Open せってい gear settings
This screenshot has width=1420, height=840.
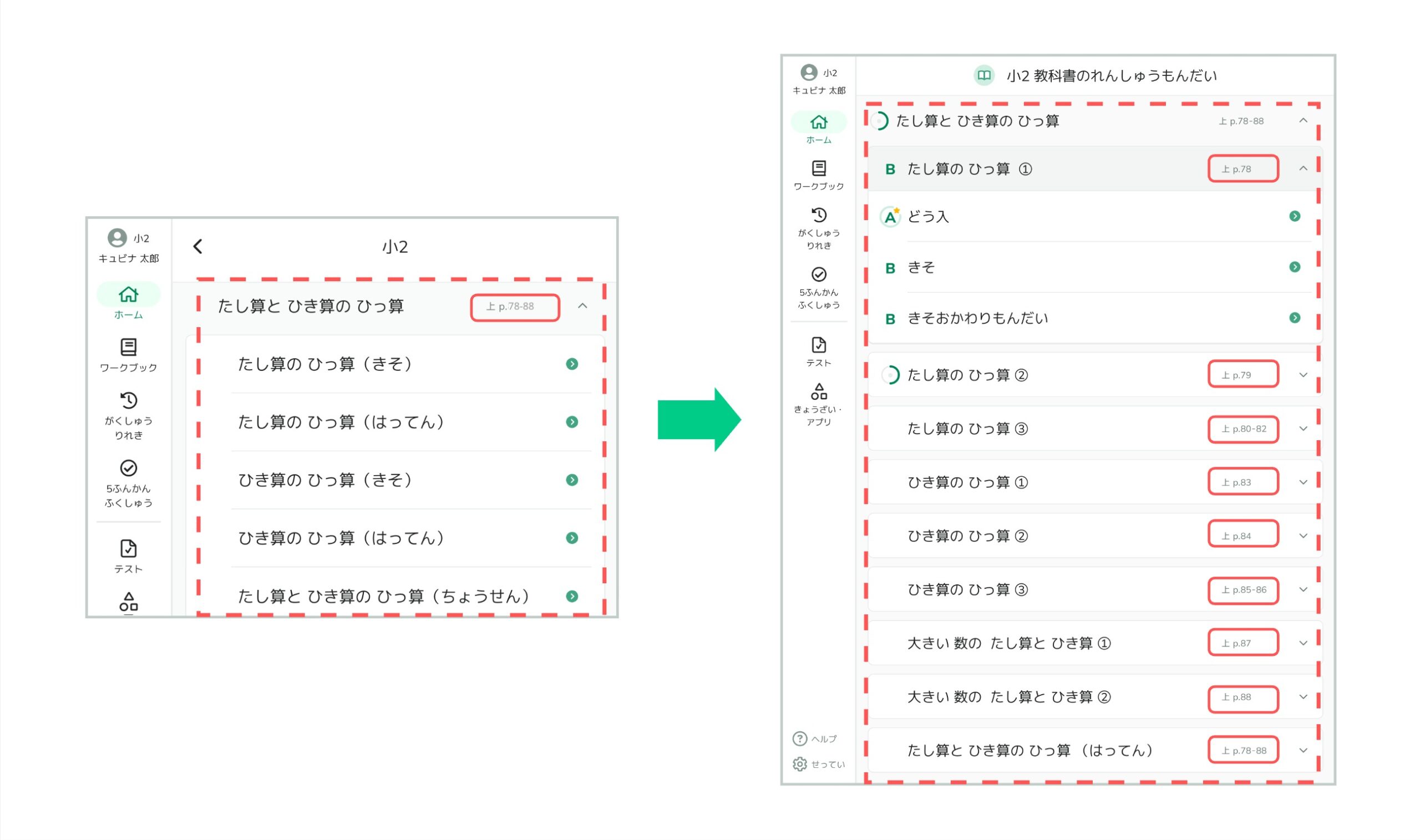(x=799, y=764)
